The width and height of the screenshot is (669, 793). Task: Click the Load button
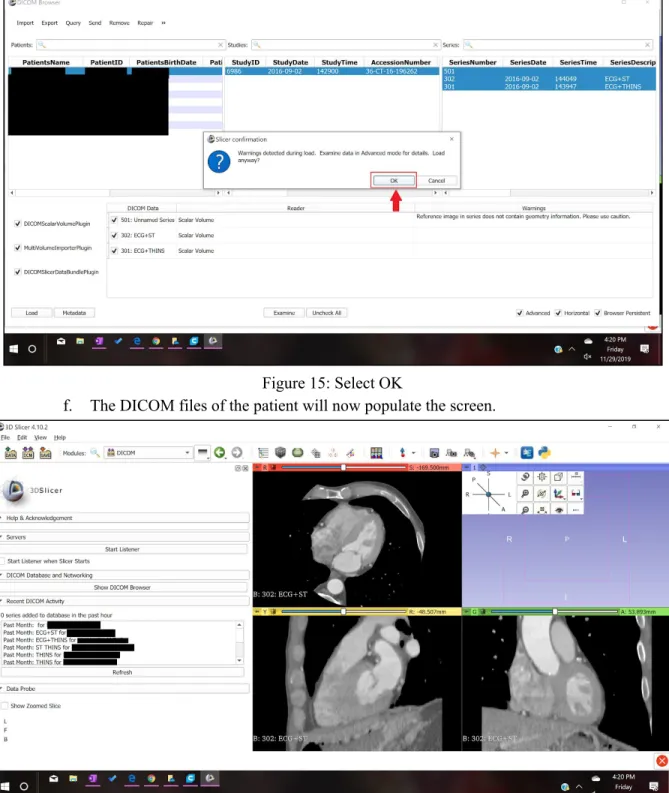(x=31, y=313)
